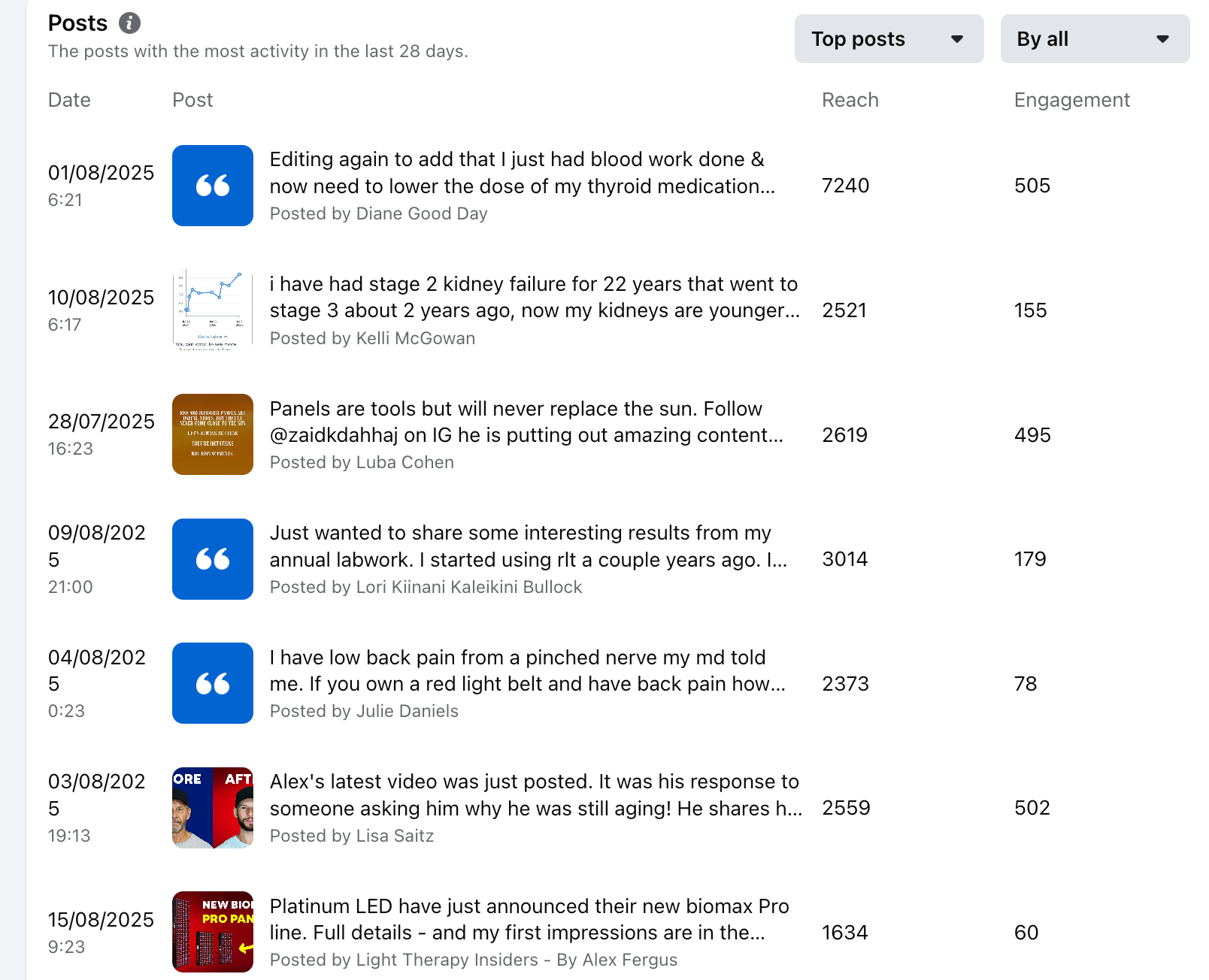Open the thyroid medication post text
This screenshot has height=980, width=1209.
(x=522, y=173)
